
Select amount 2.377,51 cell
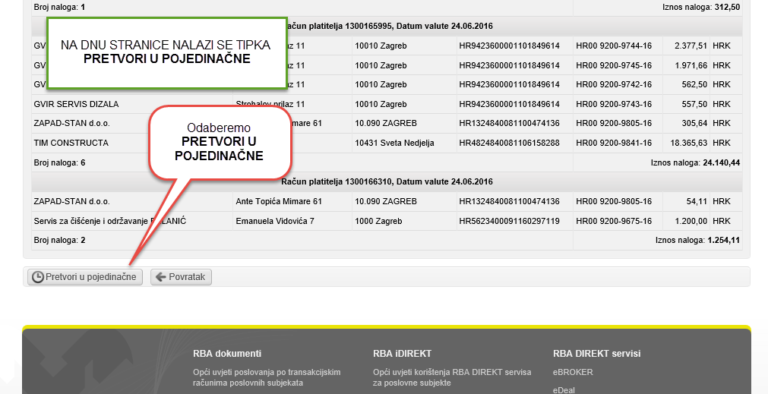[x=691, y=46]
